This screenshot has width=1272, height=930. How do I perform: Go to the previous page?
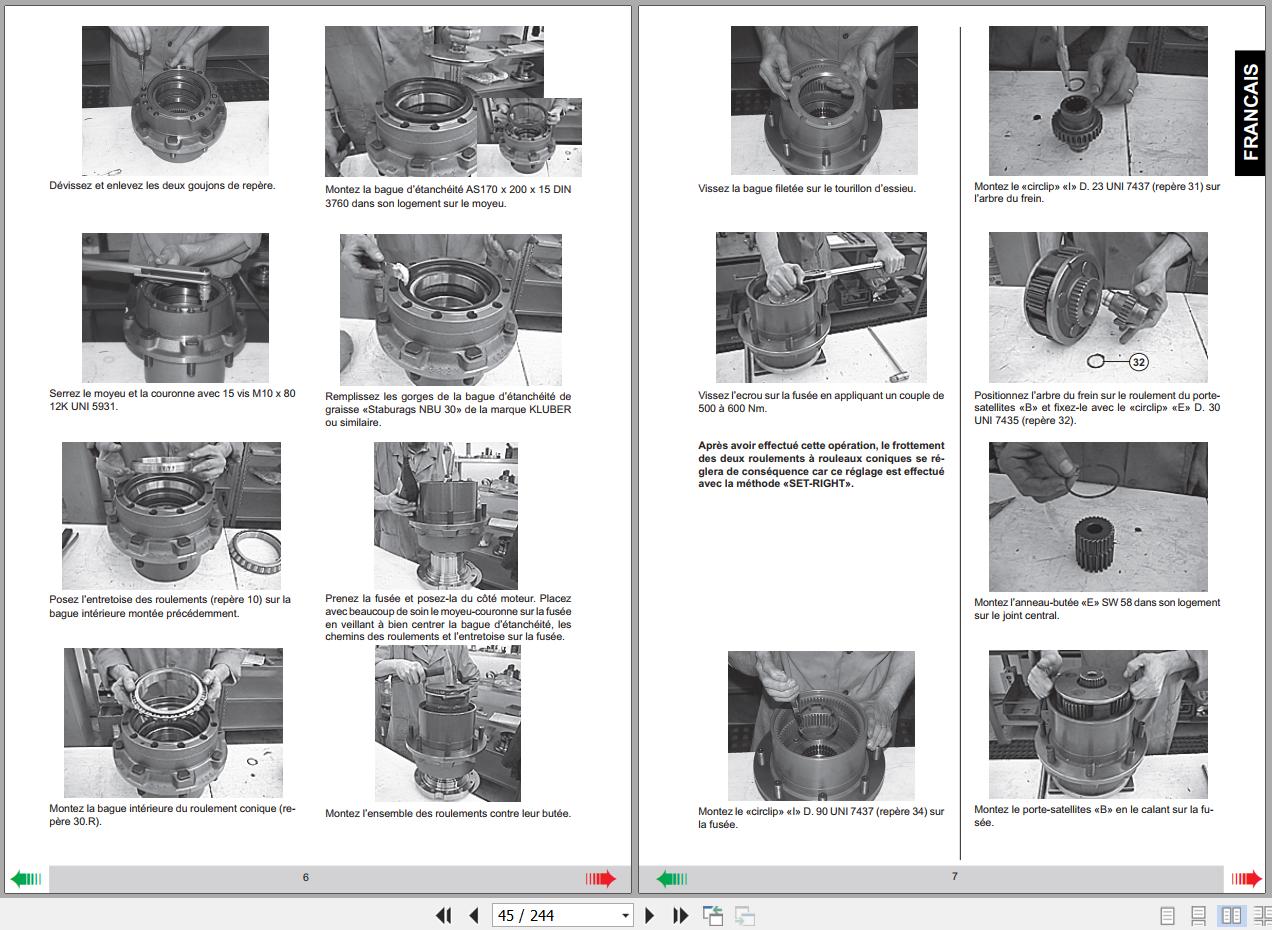(474, 915)
